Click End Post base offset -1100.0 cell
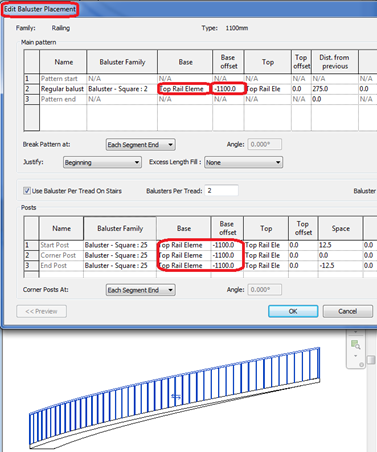The width and height of the screenshot is (377, 452). [227, 266]
